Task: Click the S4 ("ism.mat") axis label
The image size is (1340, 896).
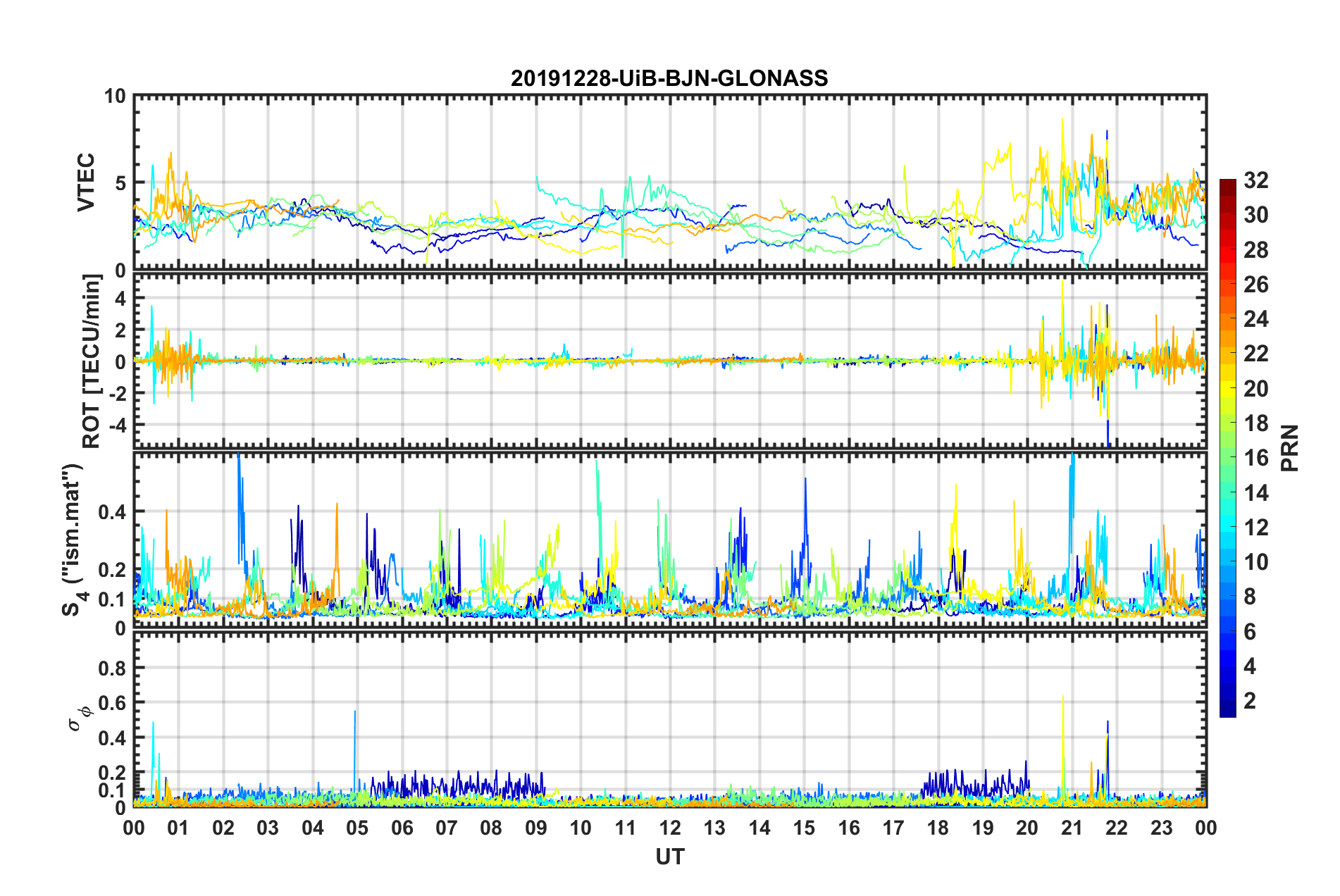Action: [x=74, y=540]
